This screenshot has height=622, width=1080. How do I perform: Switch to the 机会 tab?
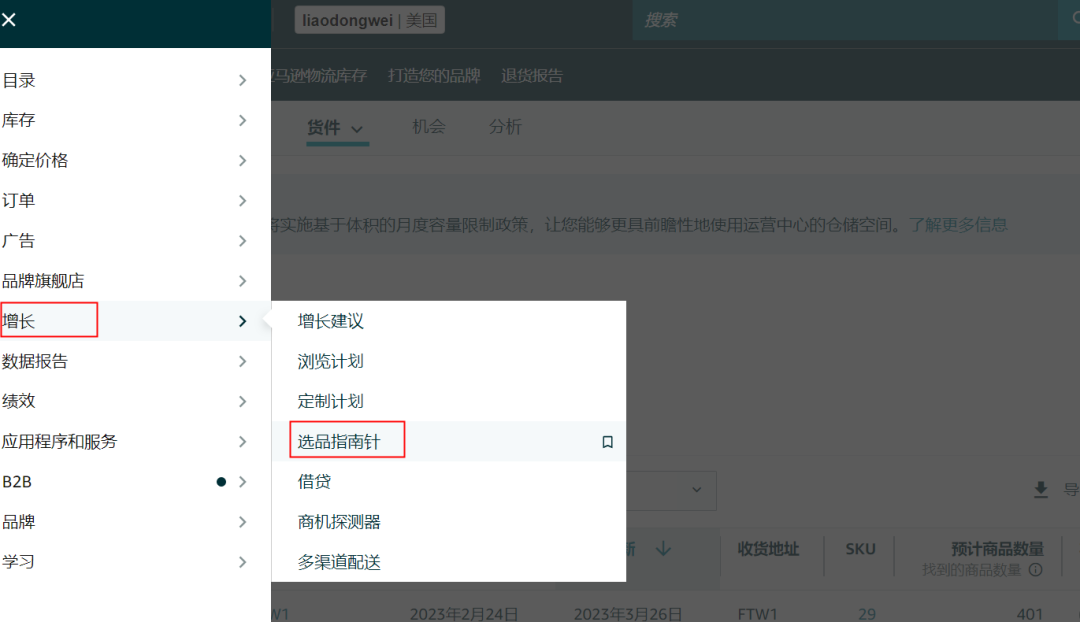[x=429, y=127]
